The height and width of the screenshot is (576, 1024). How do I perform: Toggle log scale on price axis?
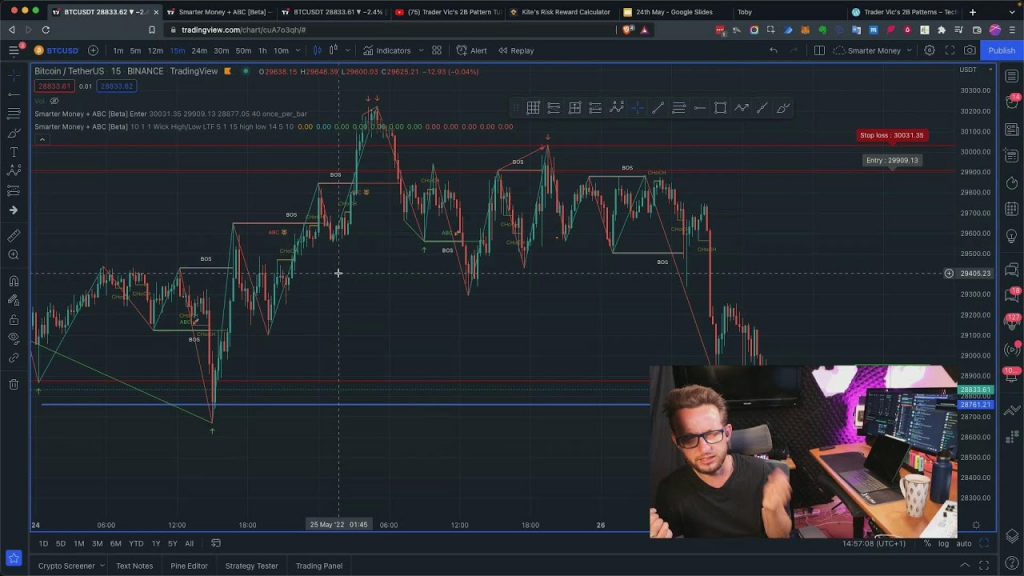point(943,543)
